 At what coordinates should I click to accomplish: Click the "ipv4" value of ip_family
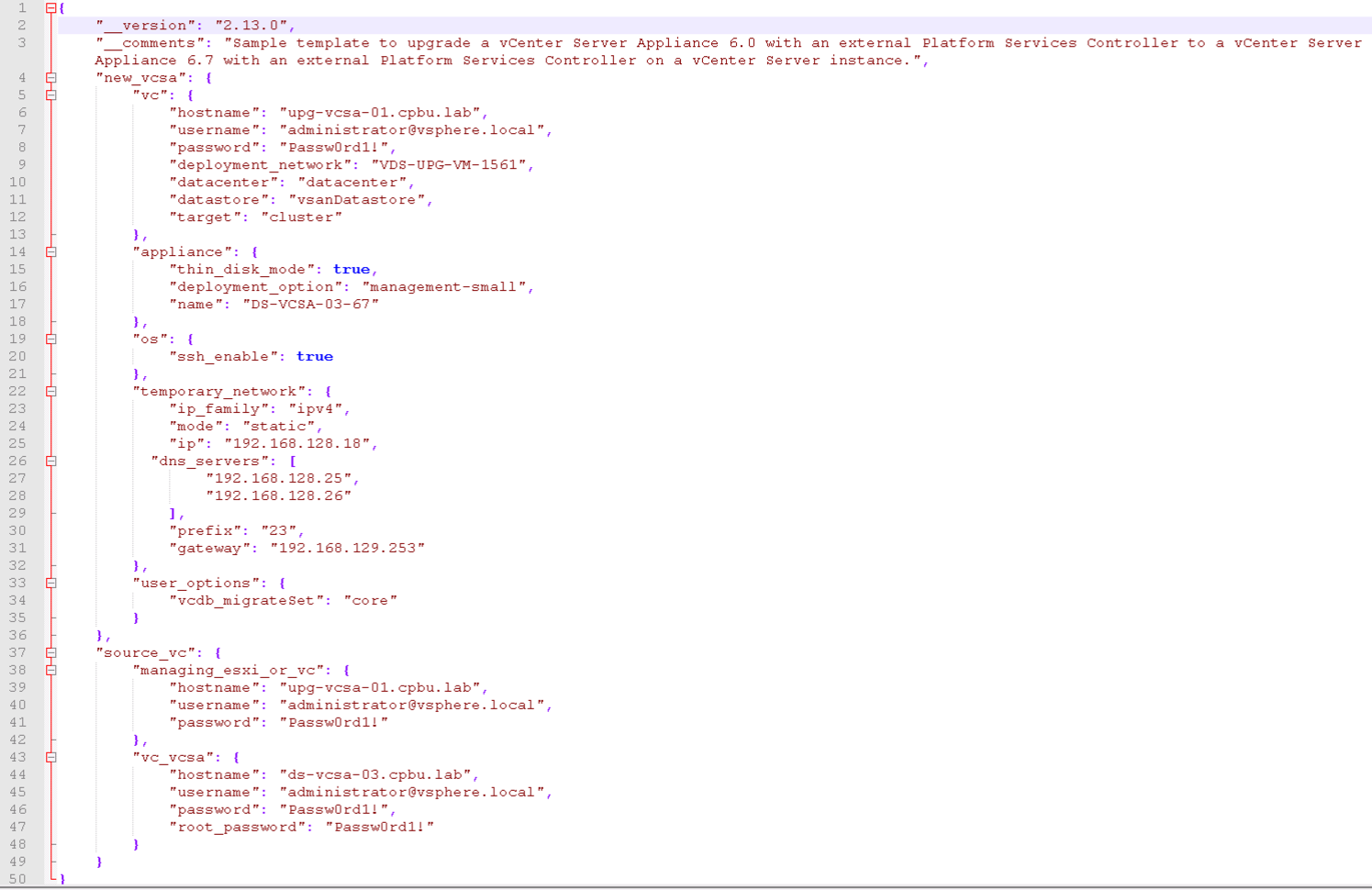[316, 409]
